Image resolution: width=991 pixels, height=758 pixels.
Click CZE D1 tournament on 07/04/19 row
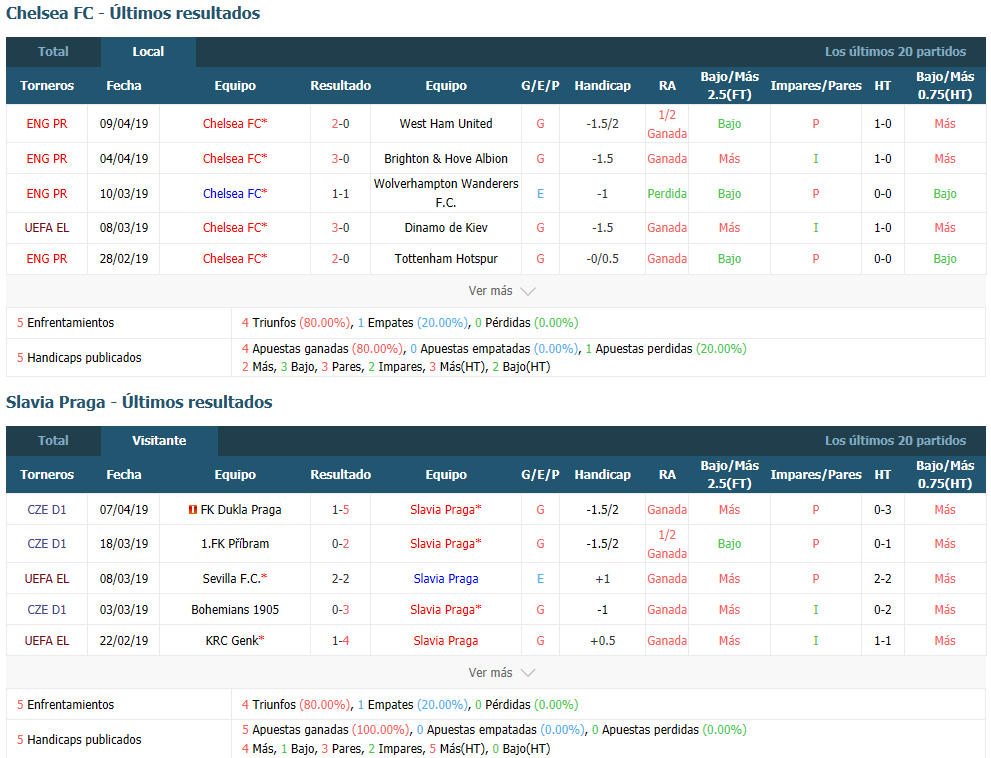click(x=47, y=510)
